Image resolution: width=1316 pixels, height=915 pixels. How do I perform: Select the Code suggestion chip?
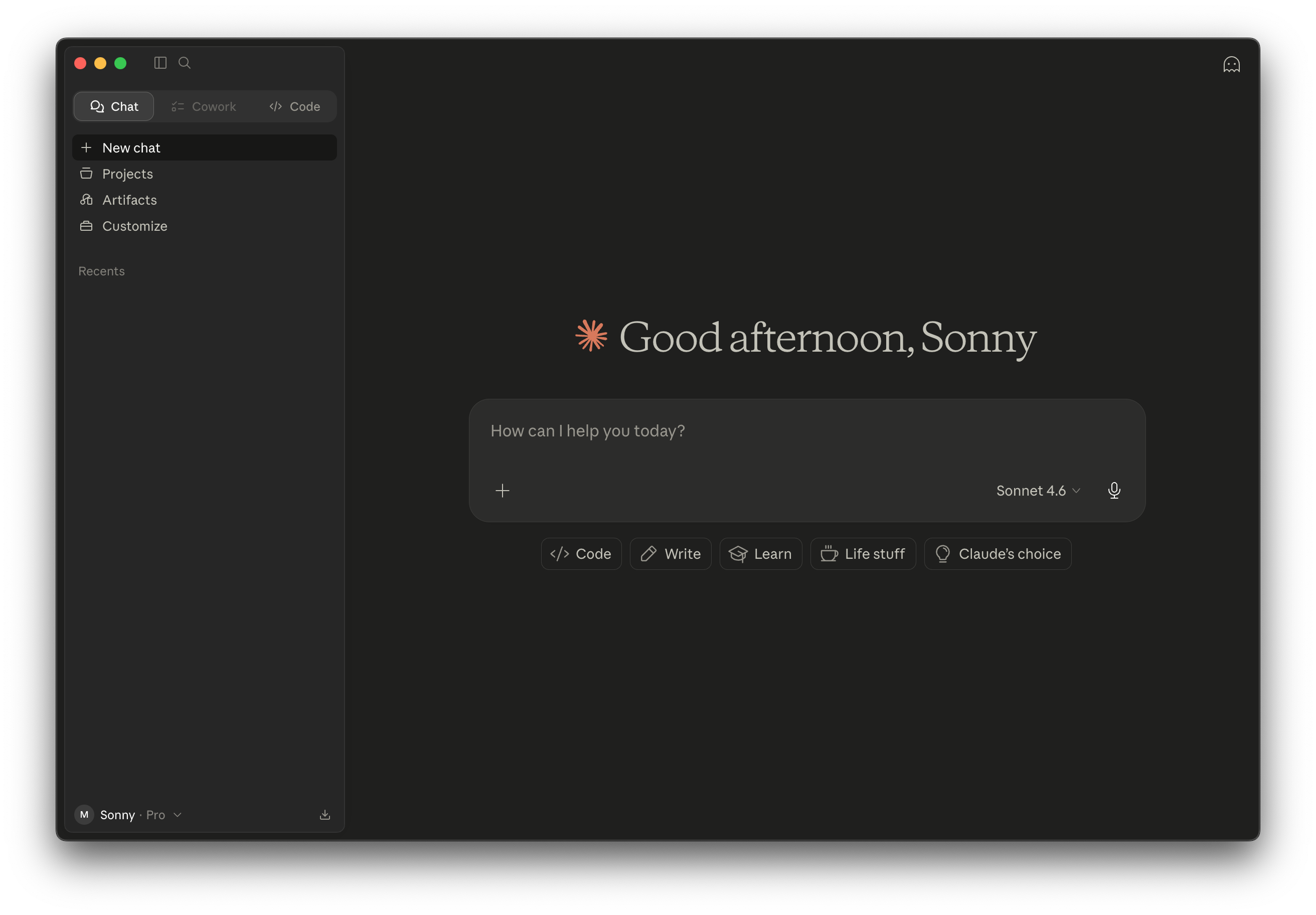pyautogui.click(x=581, y=554)
